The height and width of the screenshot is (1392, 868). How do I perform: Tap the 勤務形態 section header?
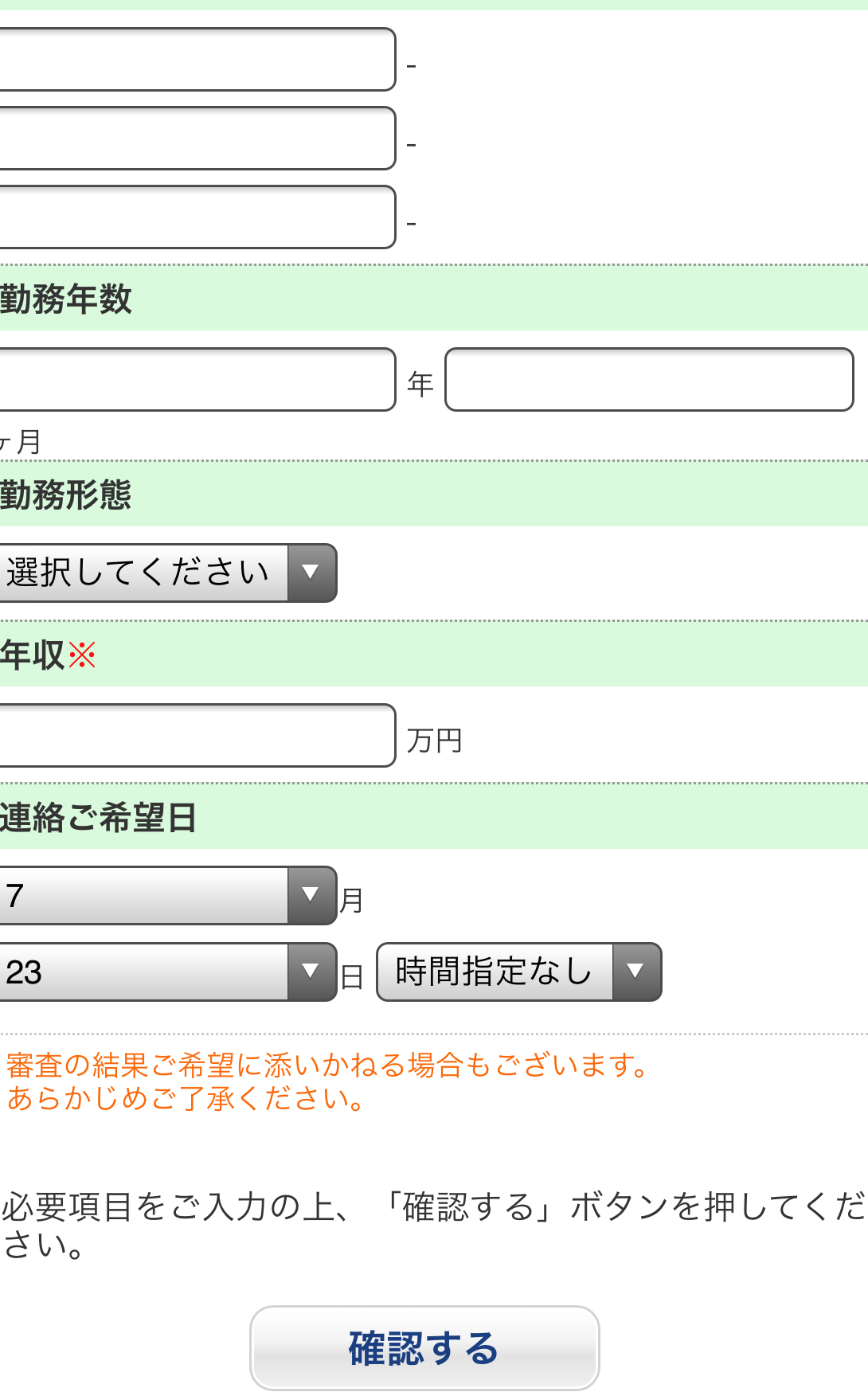click(67, 495)
